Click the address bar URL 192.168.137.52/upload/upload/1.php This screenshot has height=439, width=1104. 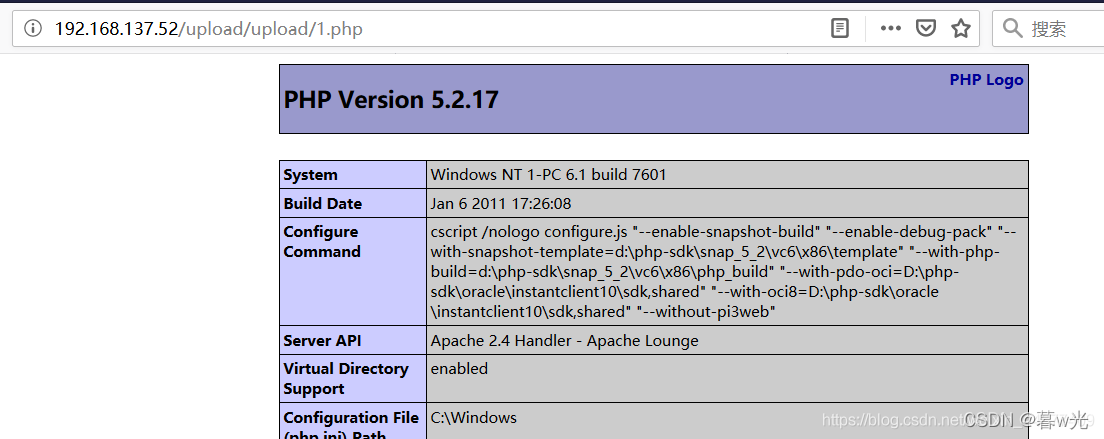(208, 29)
